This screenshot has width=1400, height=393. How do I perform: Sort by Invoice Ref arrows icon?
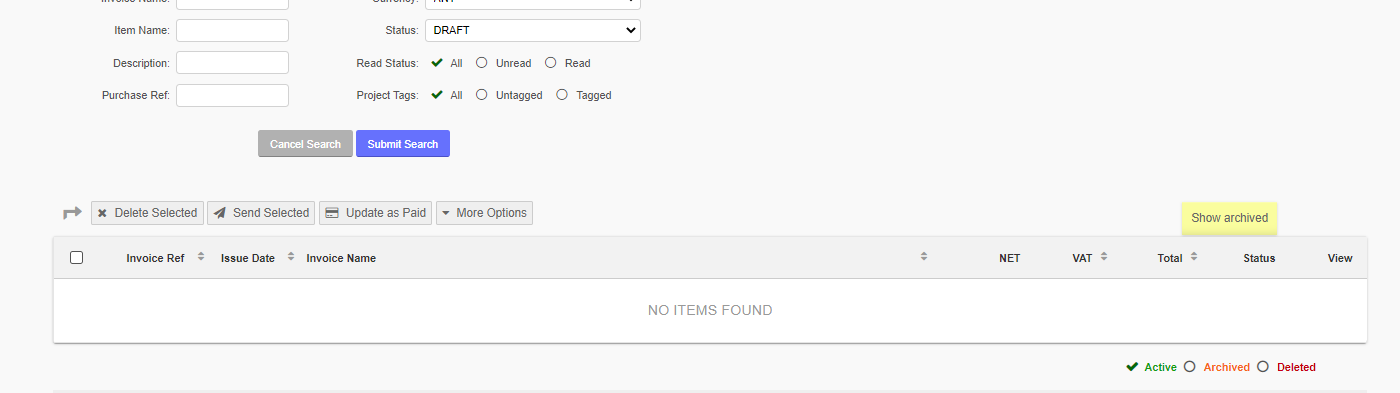201,257
